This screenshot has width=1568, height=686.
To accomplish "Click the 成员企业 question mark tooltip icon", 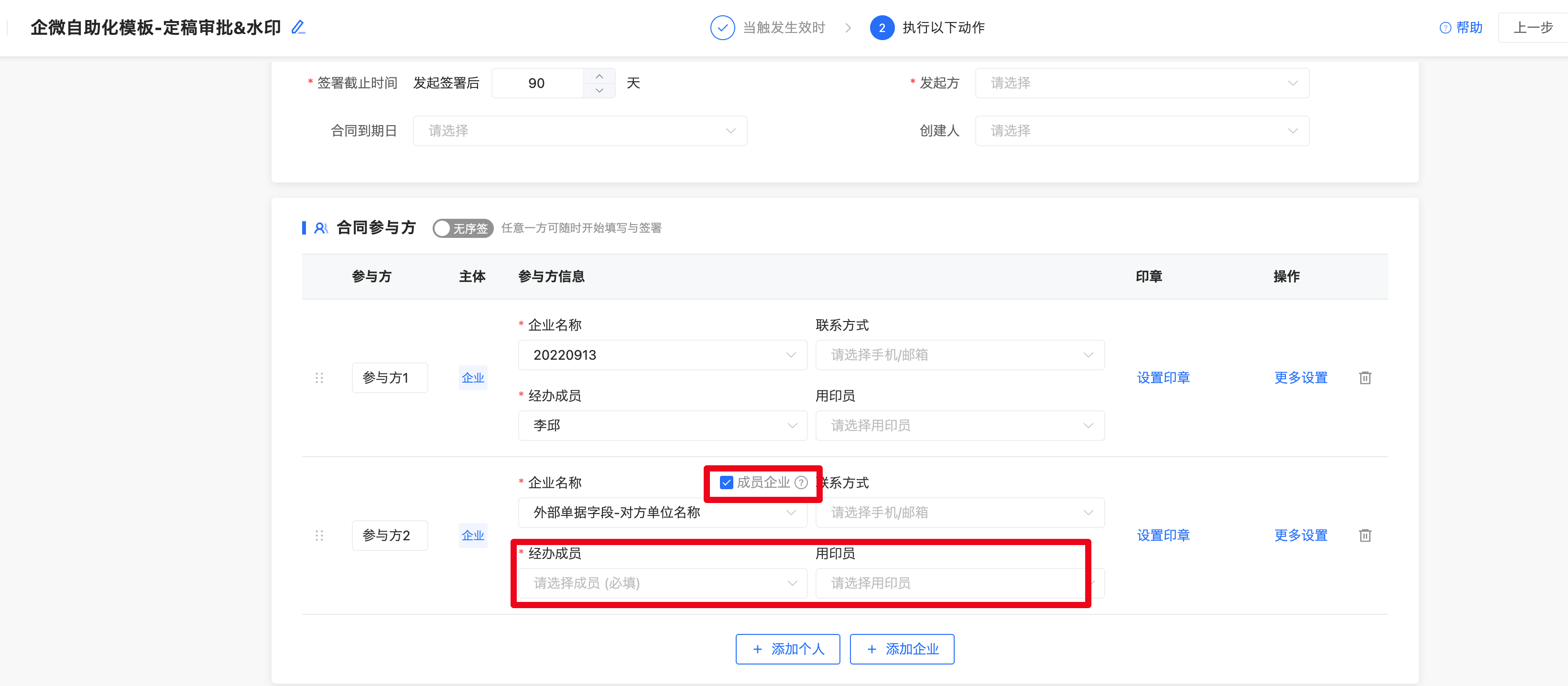I will click(x=802, y=482).
